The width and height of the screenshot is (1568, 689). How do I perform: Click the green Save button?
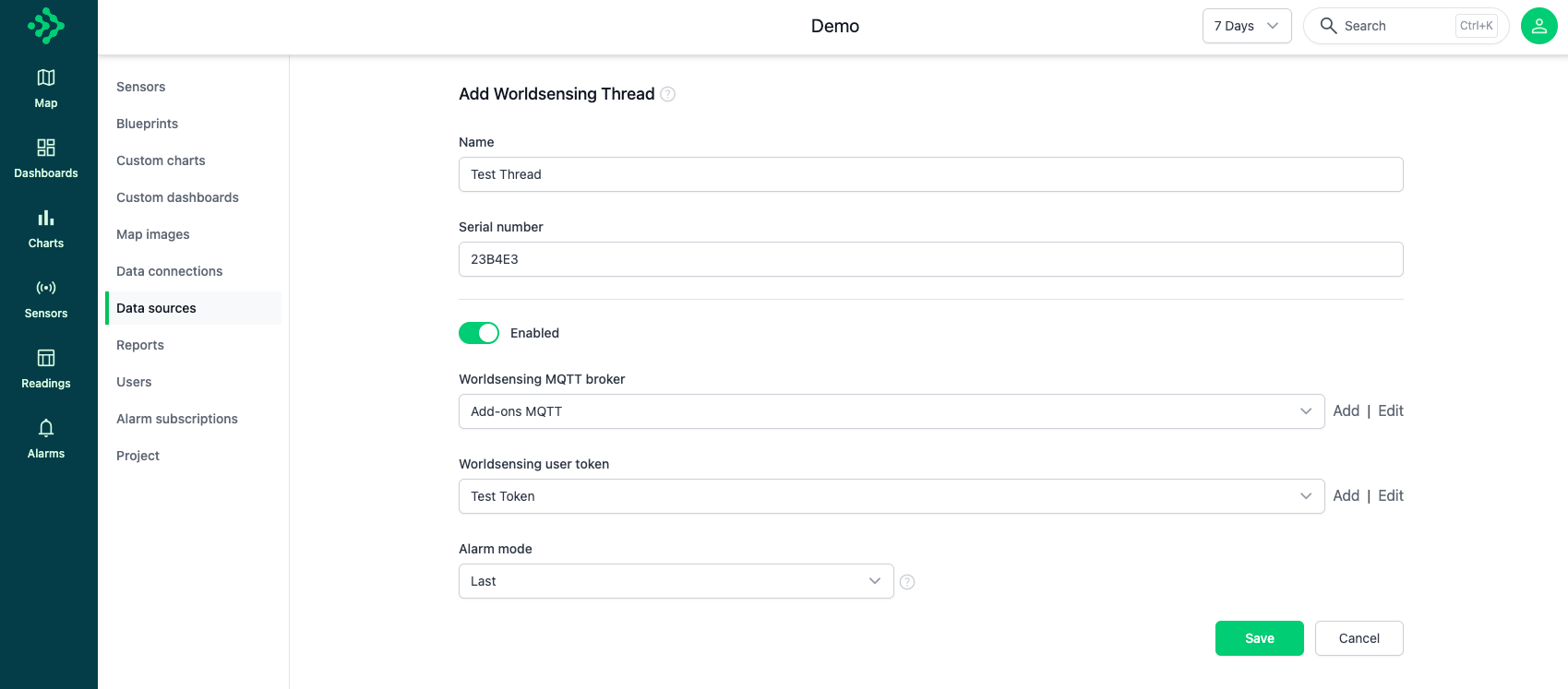[1259, 638]
